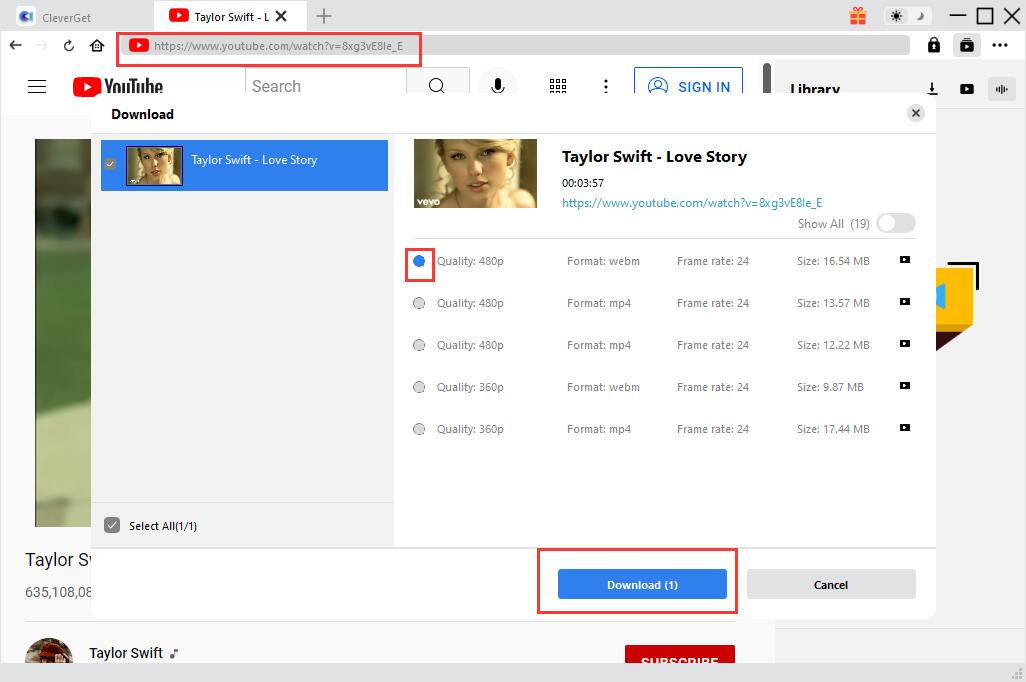
Task: Select the 480p mp4 13.57 MB option
Action: click(419, 303)
